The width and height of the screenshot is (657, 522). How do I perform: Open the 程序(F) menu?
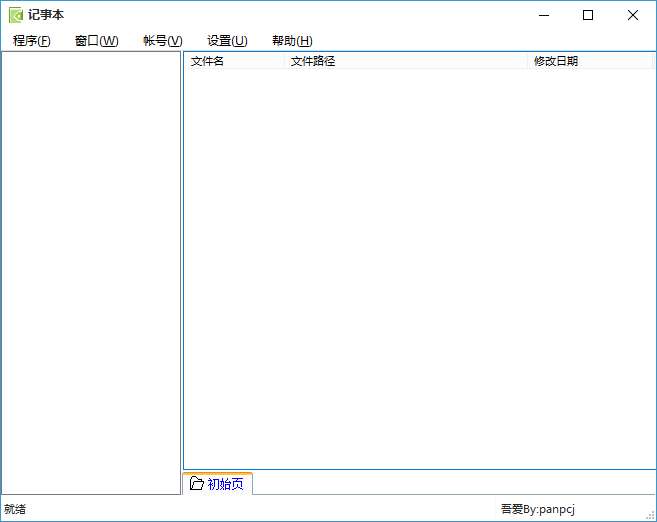[x=32, y=41]
